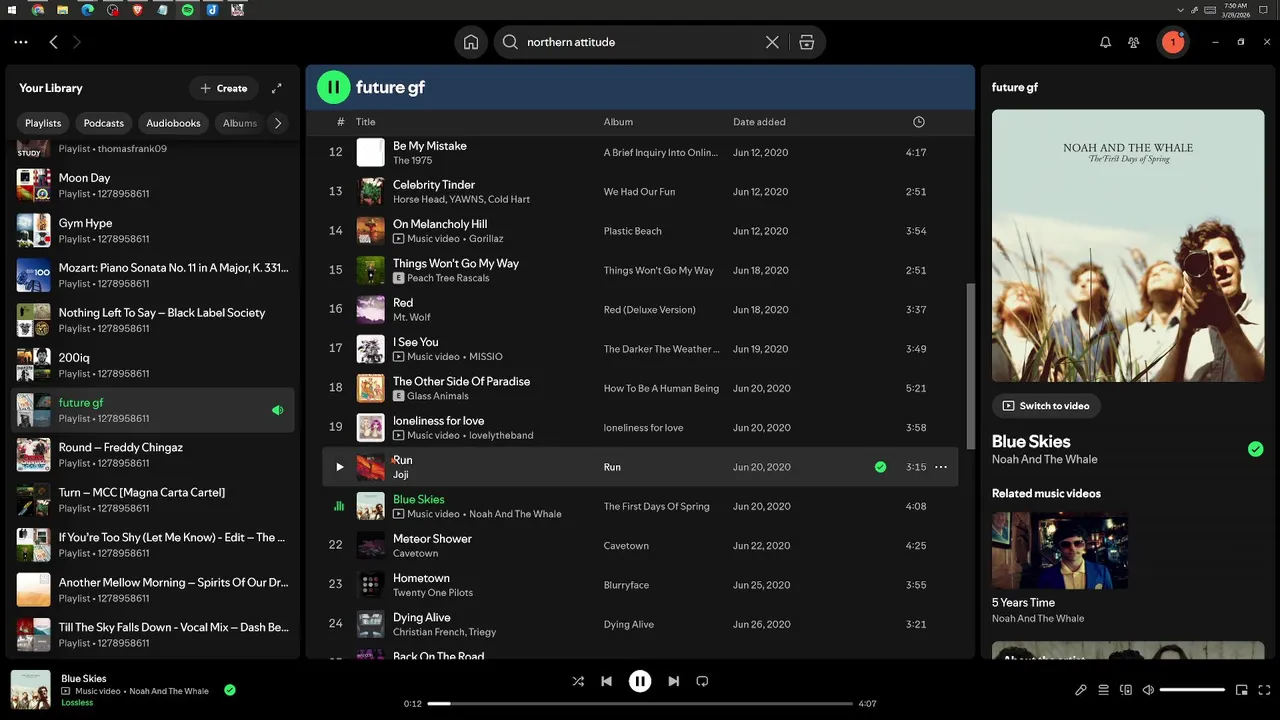Open Connect to a device
Viewport: 1280px width, 720px height.
(x=1126, y=690)
